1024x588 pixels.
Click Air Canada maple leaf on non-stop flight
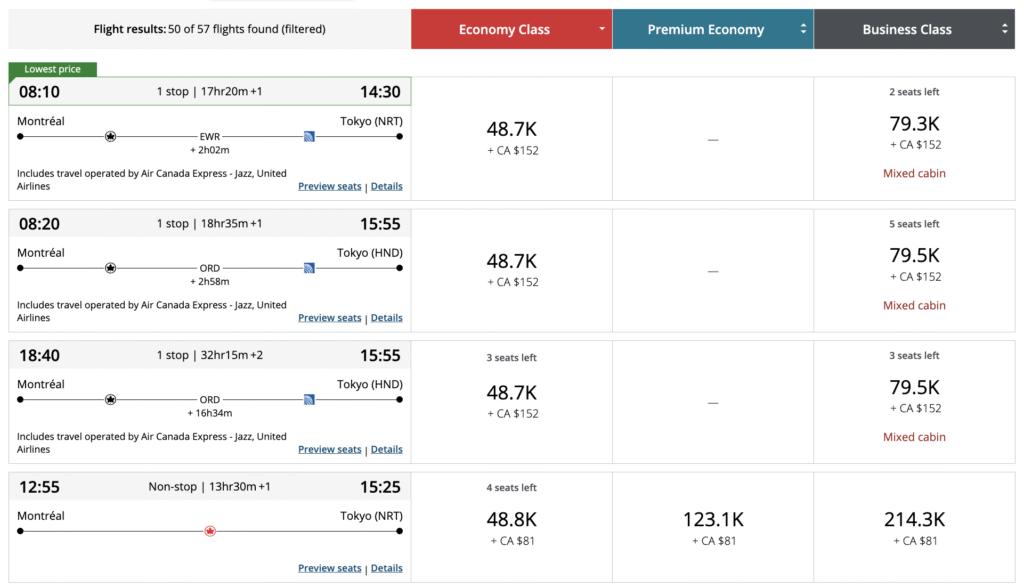[x=210, y=531]
